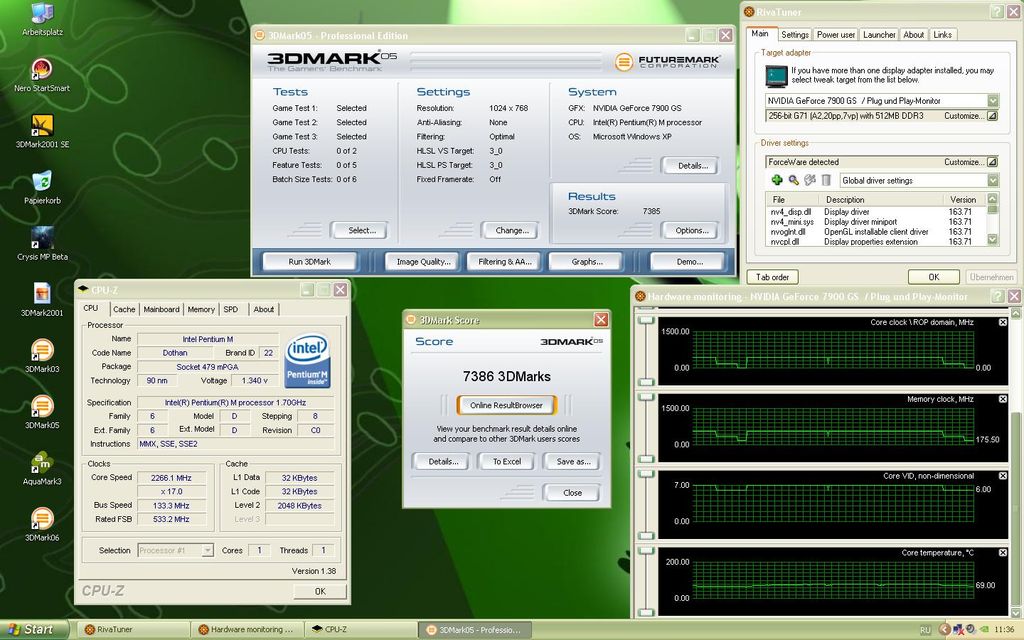Click the top slider handle beside Core temperature graph

tap(647, 551)
